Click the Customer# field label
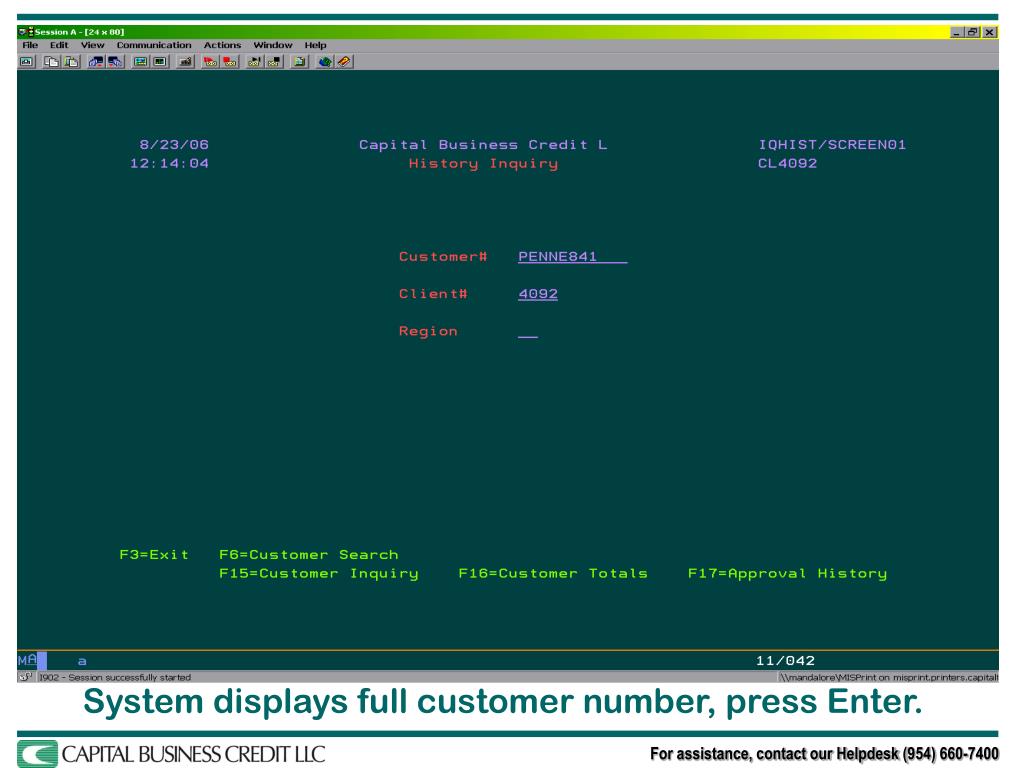 click(443, 257)
